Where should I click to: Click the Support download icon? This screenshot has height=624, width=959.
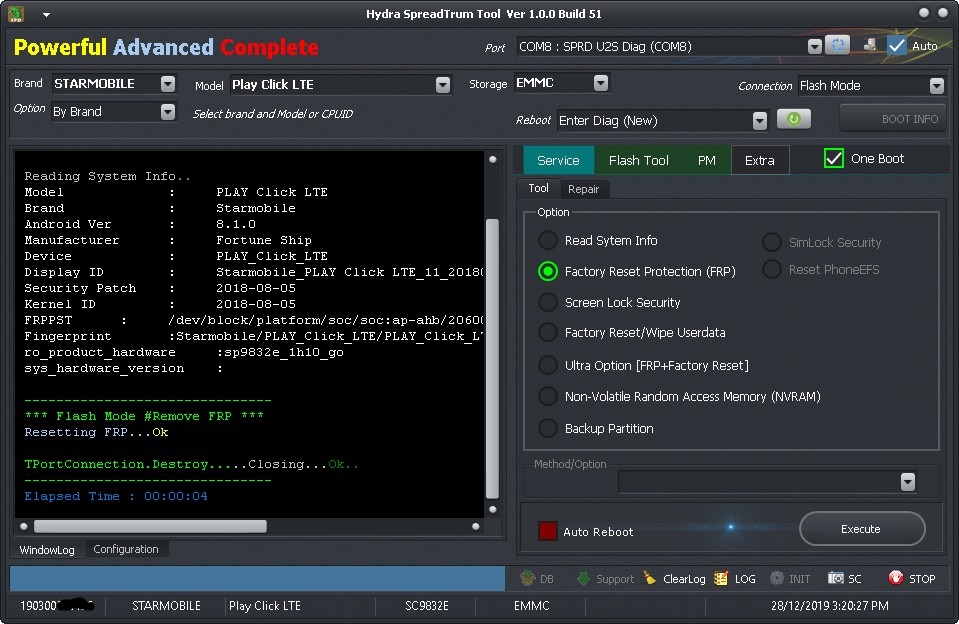pos(583,578)
